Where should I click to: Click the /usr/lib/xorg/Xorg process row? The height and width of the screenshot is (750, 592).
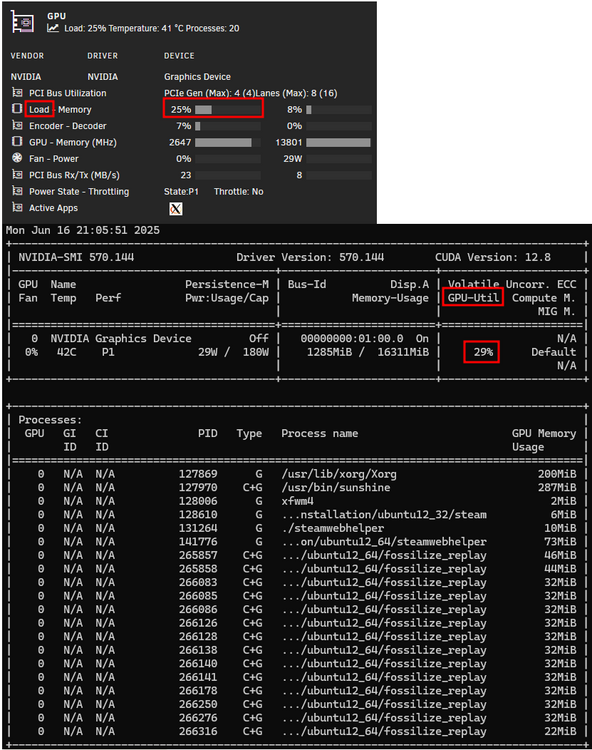tap(296, 474)
